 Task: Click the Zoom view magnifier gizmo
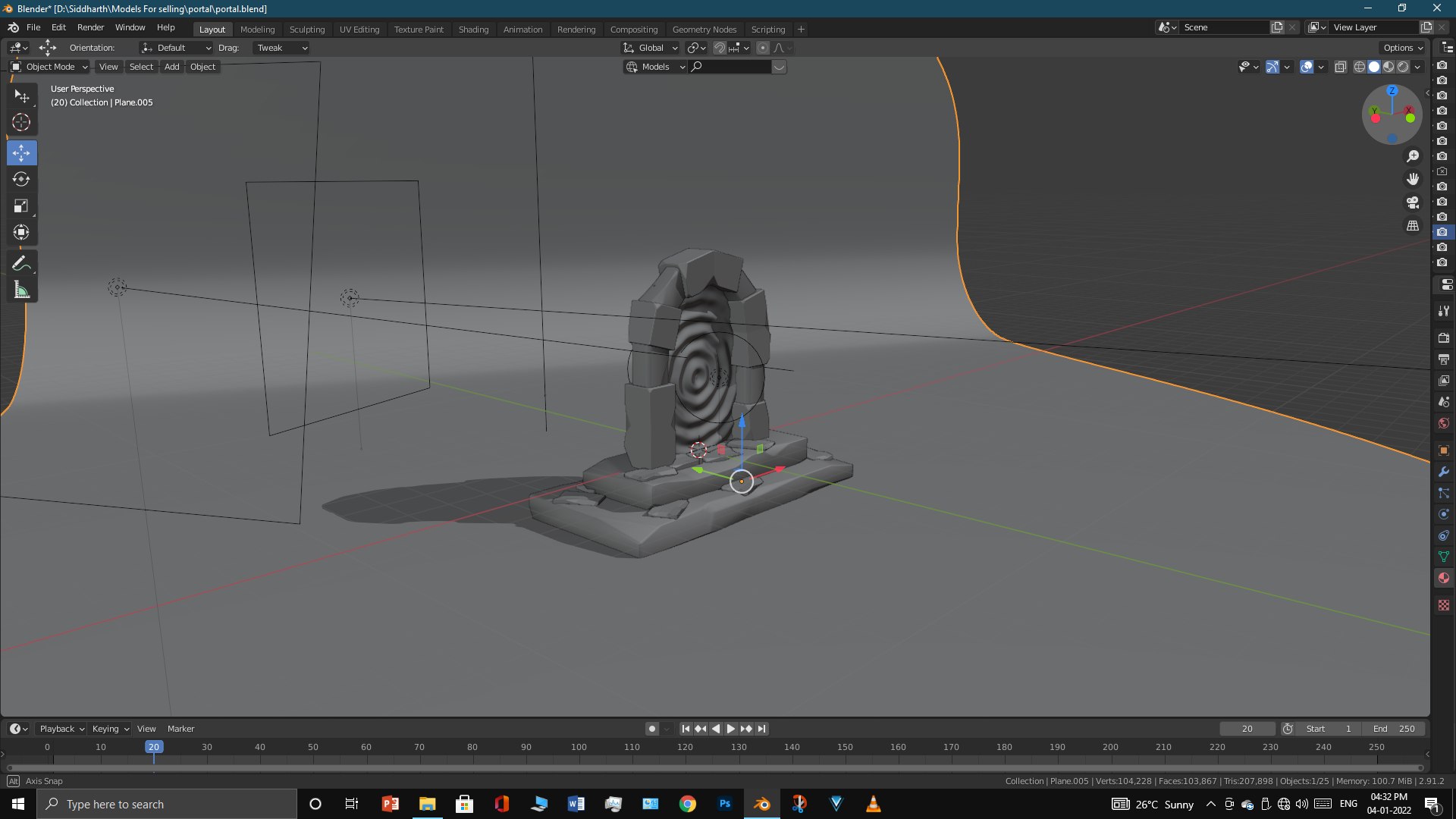(x=1413, y=156)
